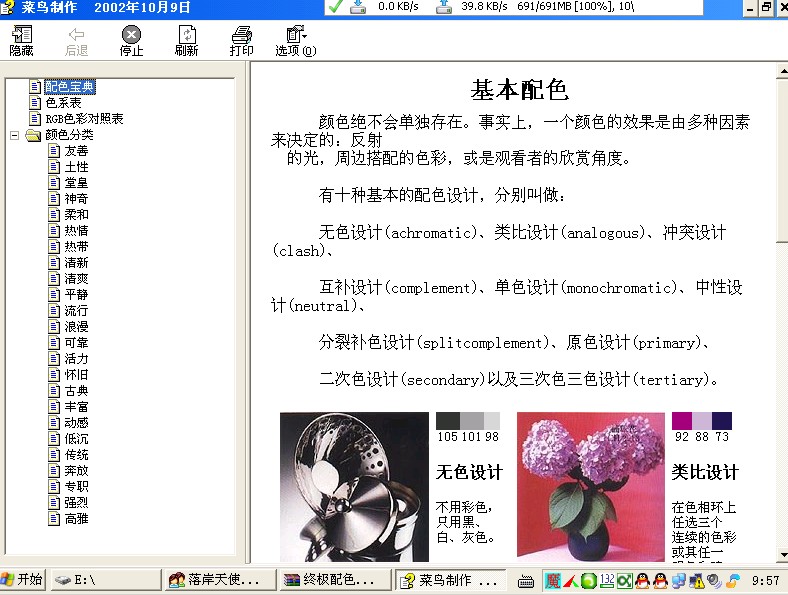Click the green checkmark icon in title bar
The height and width of the screenshot is (595, 788).
335,7
